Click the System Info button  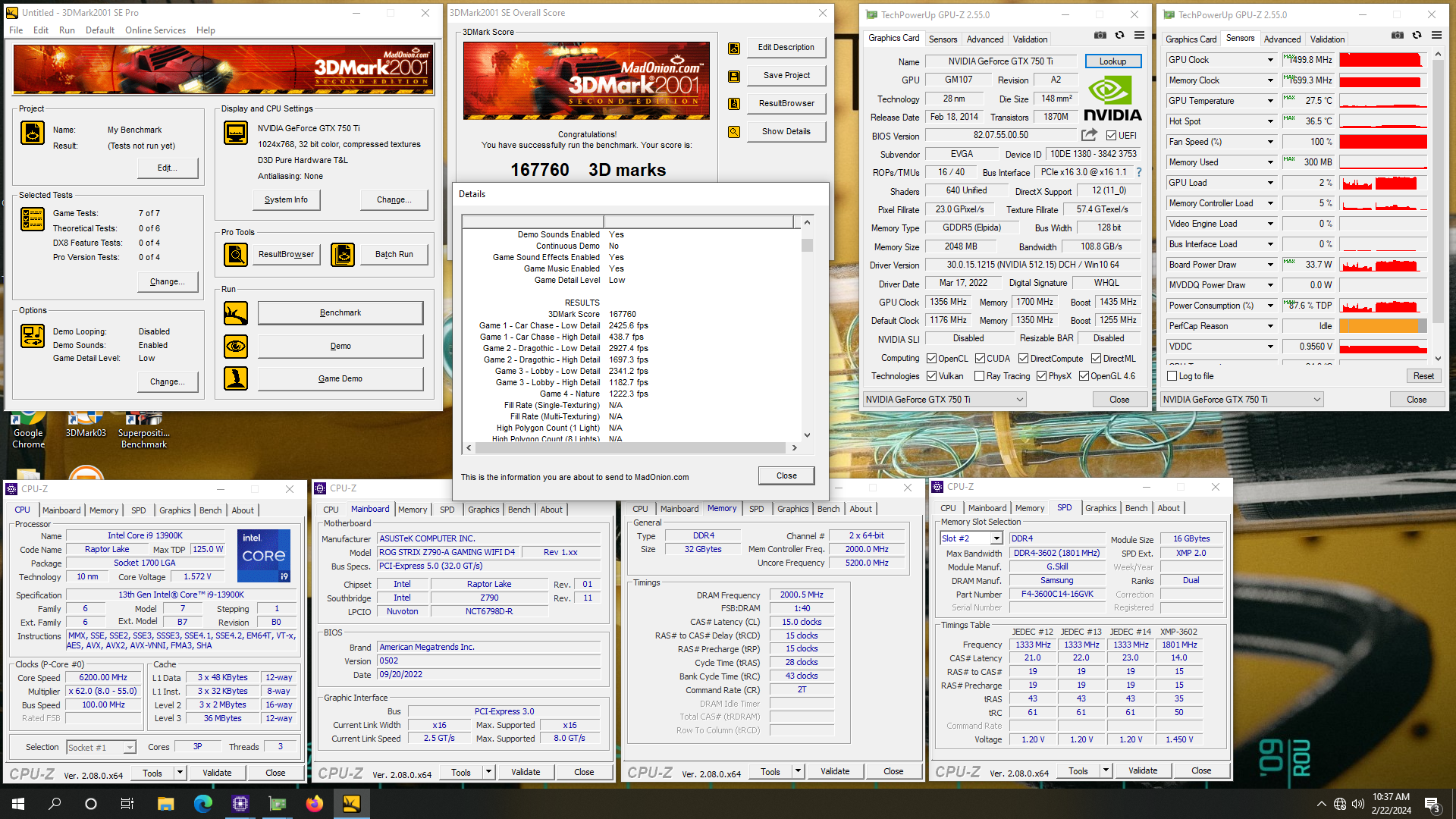[286, 200]
